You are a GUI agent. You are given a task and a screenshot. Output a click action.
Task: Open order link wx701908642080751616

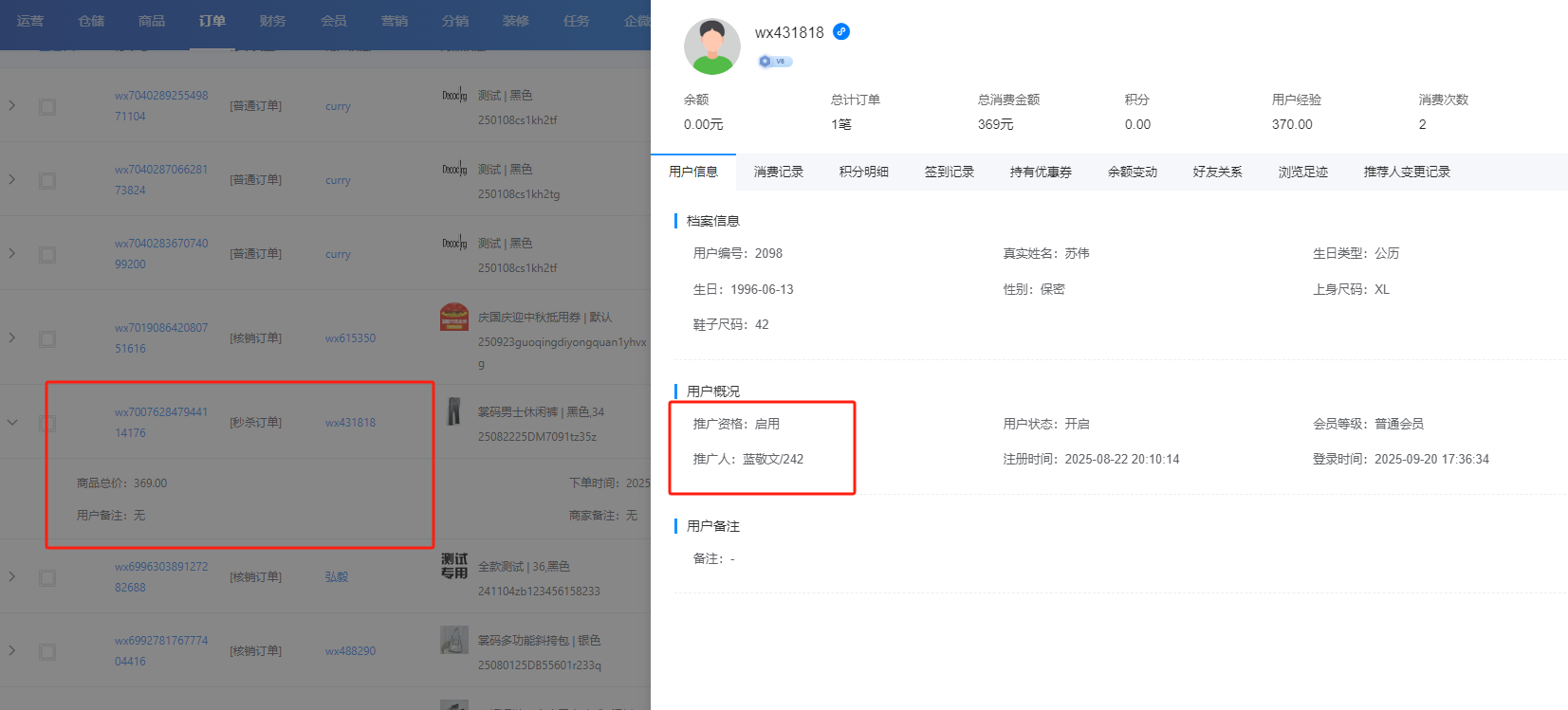[x=161, y=338]
